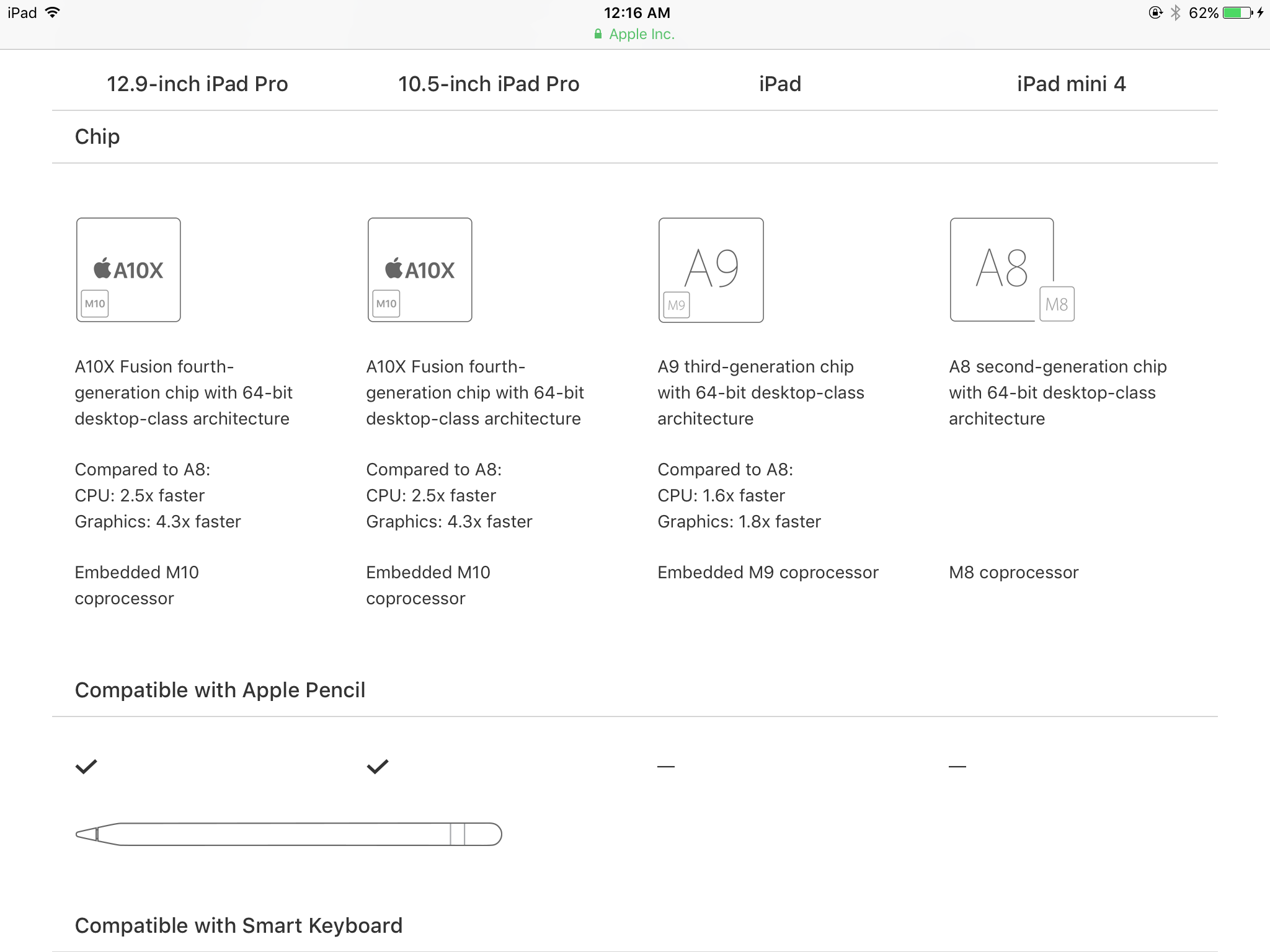Click Compared to A8: in iPad column
Image resolution: width=1270 pixels, height=952 pixels.
point(725,469)
